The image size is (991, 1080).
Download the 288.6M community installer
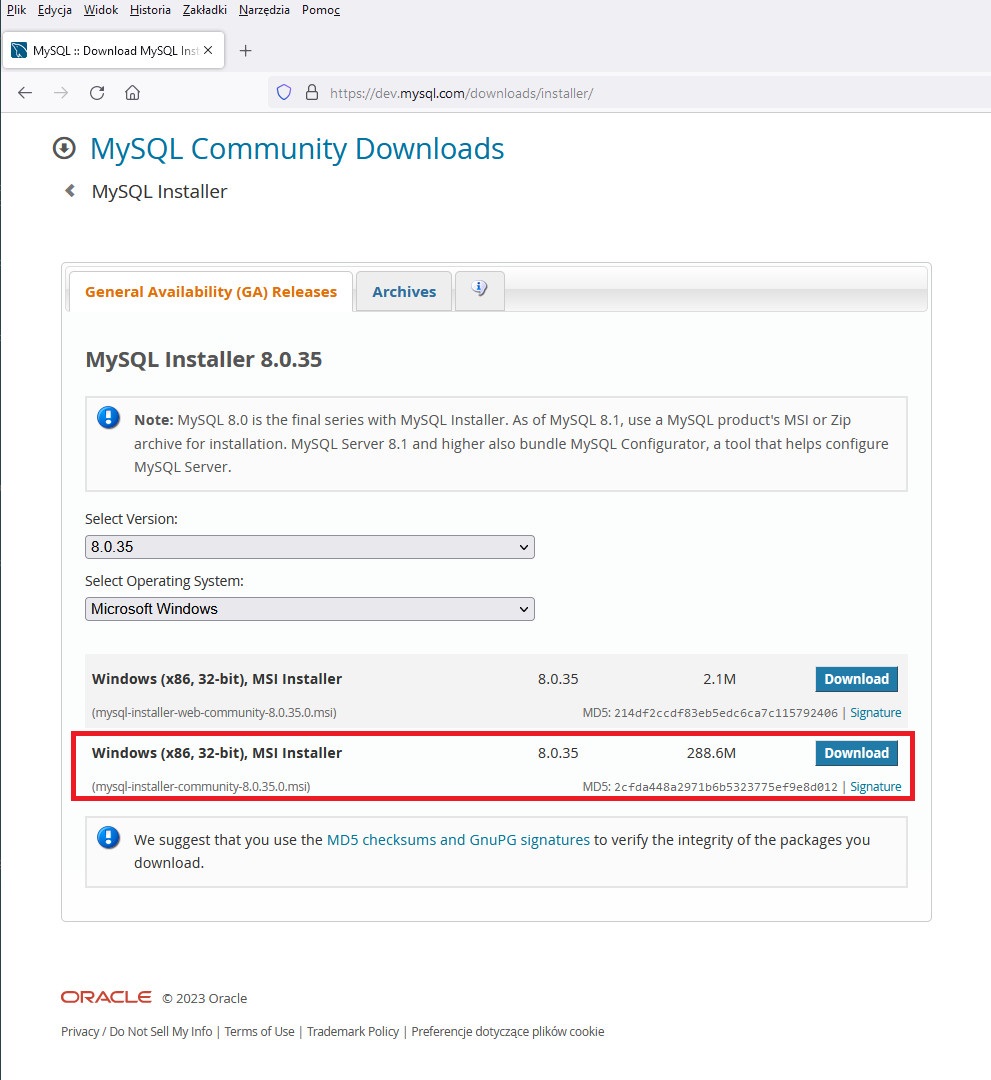pos(856,753)
